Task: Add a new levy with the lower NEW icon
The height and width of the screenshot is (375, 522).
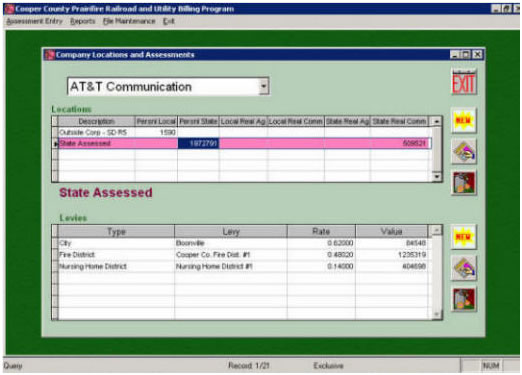Action: click(464, 237)
